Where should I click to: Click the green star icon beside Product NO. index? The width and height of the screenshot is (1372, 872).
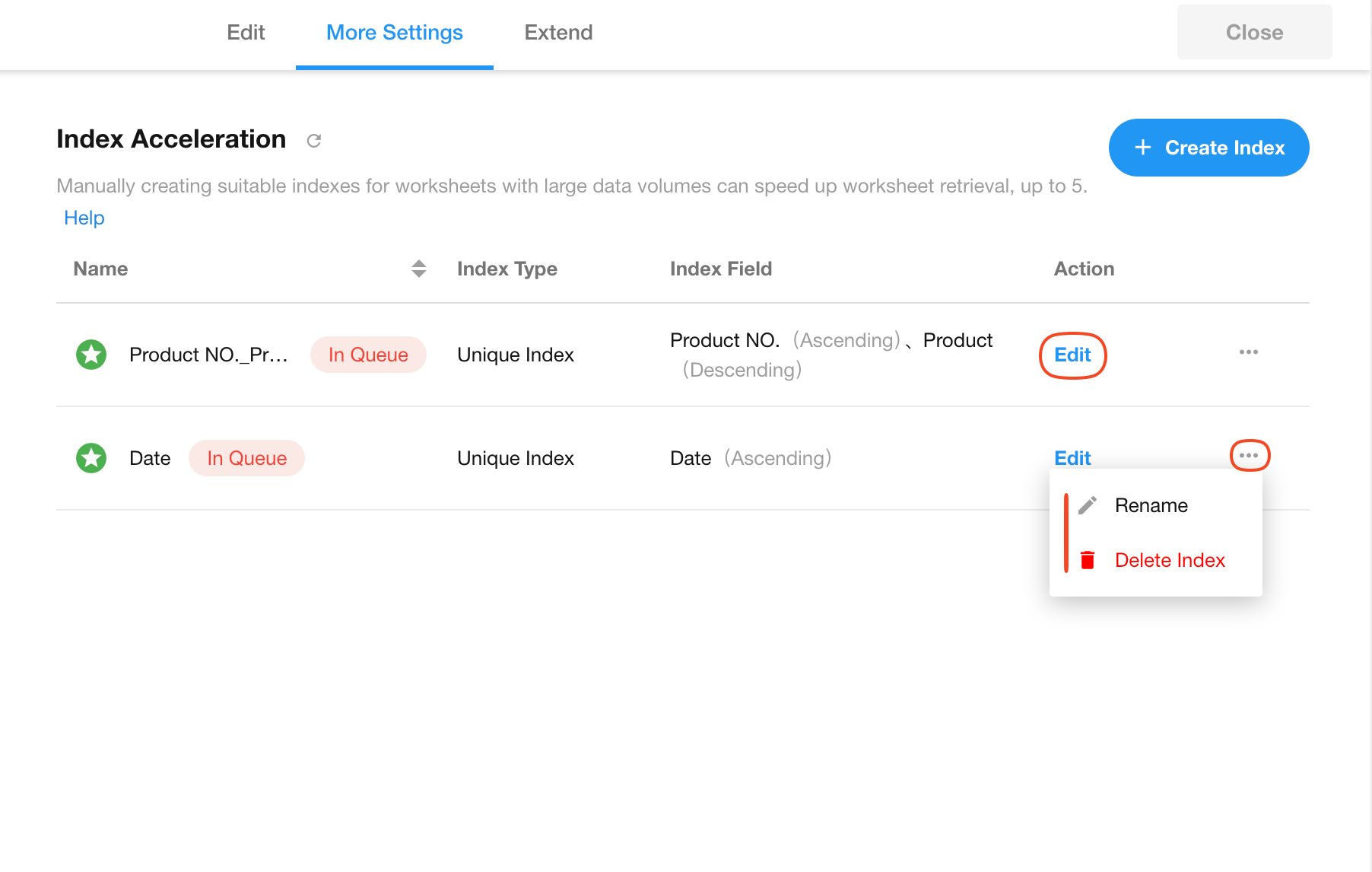91,355
